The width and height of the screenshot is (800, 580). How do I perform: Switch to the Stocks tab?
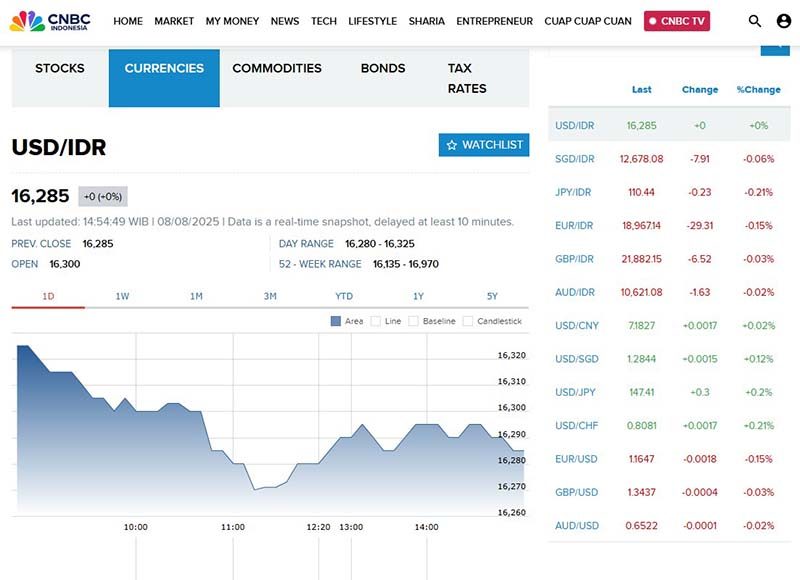[60, 69]
